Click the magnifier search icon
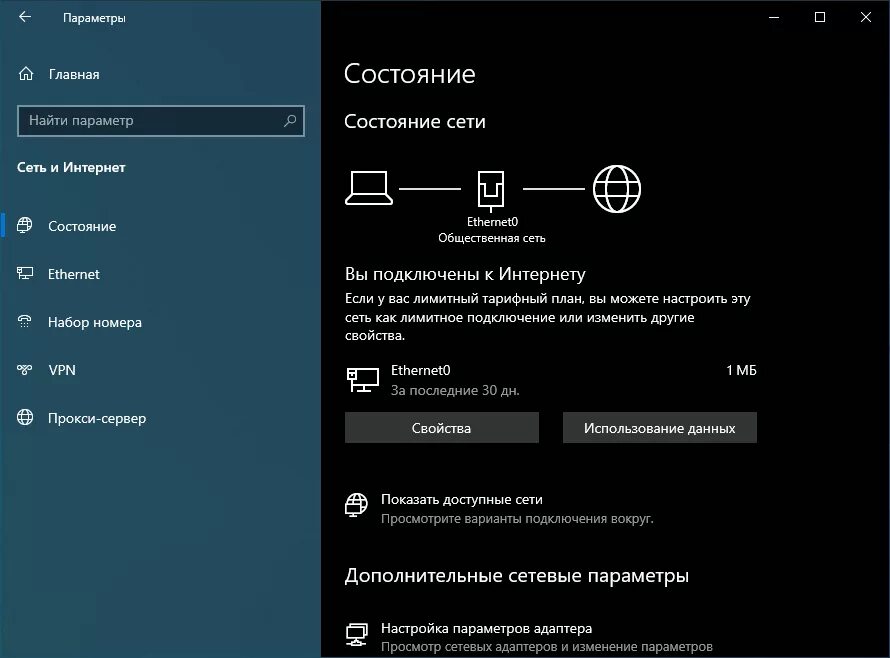 289,120
